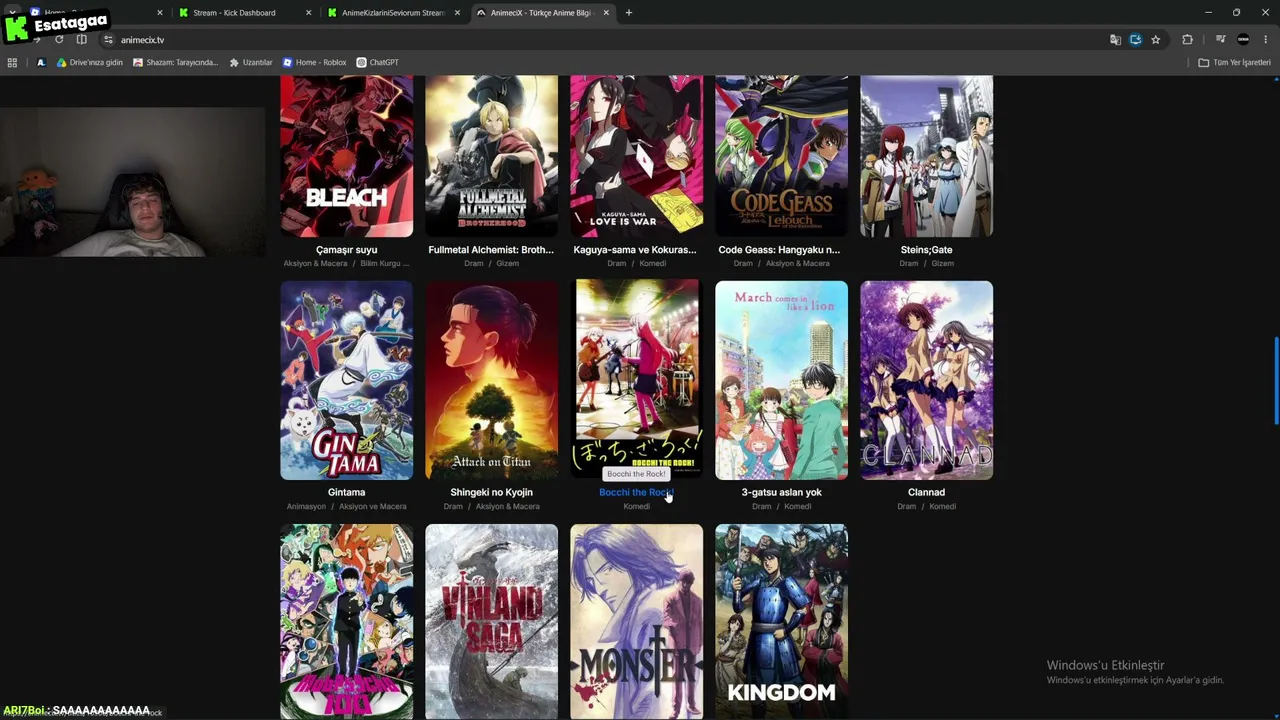
Task: Close the AnimeKizlariniSeviorum Stream tab
Action: 457,13
